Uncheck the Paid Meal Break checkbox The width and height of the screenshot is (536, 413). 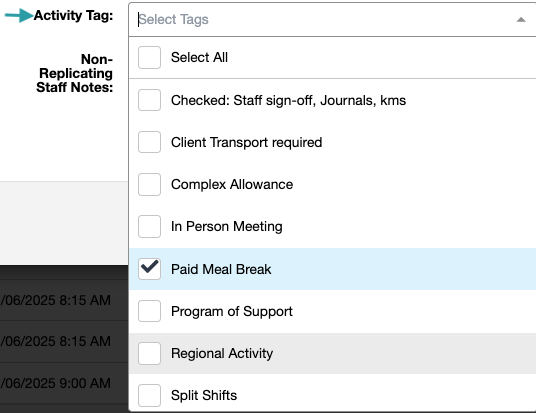(x=149, y=269)
